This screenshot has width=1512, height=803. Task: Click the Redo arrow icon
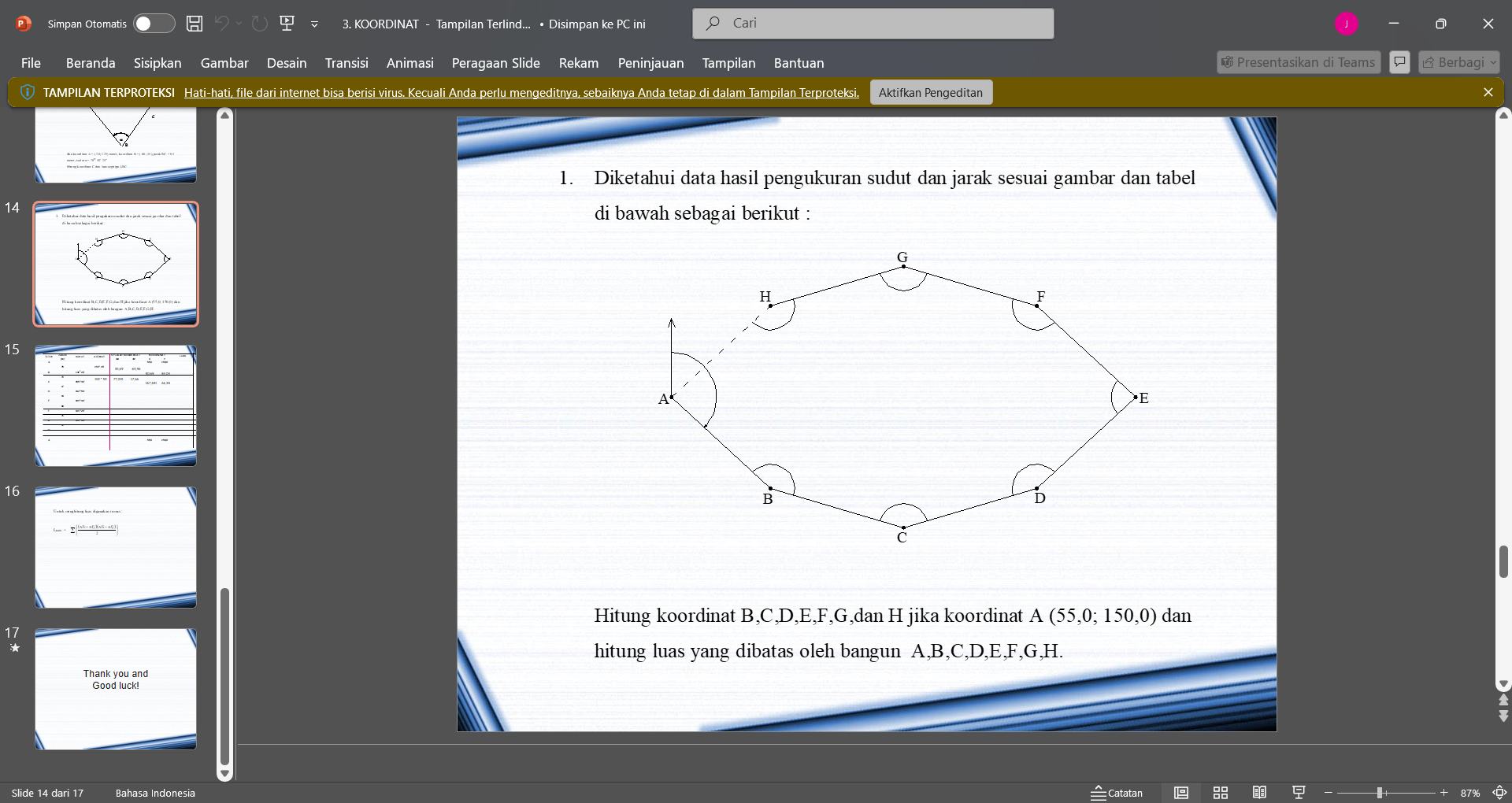(x=260, y=24)
